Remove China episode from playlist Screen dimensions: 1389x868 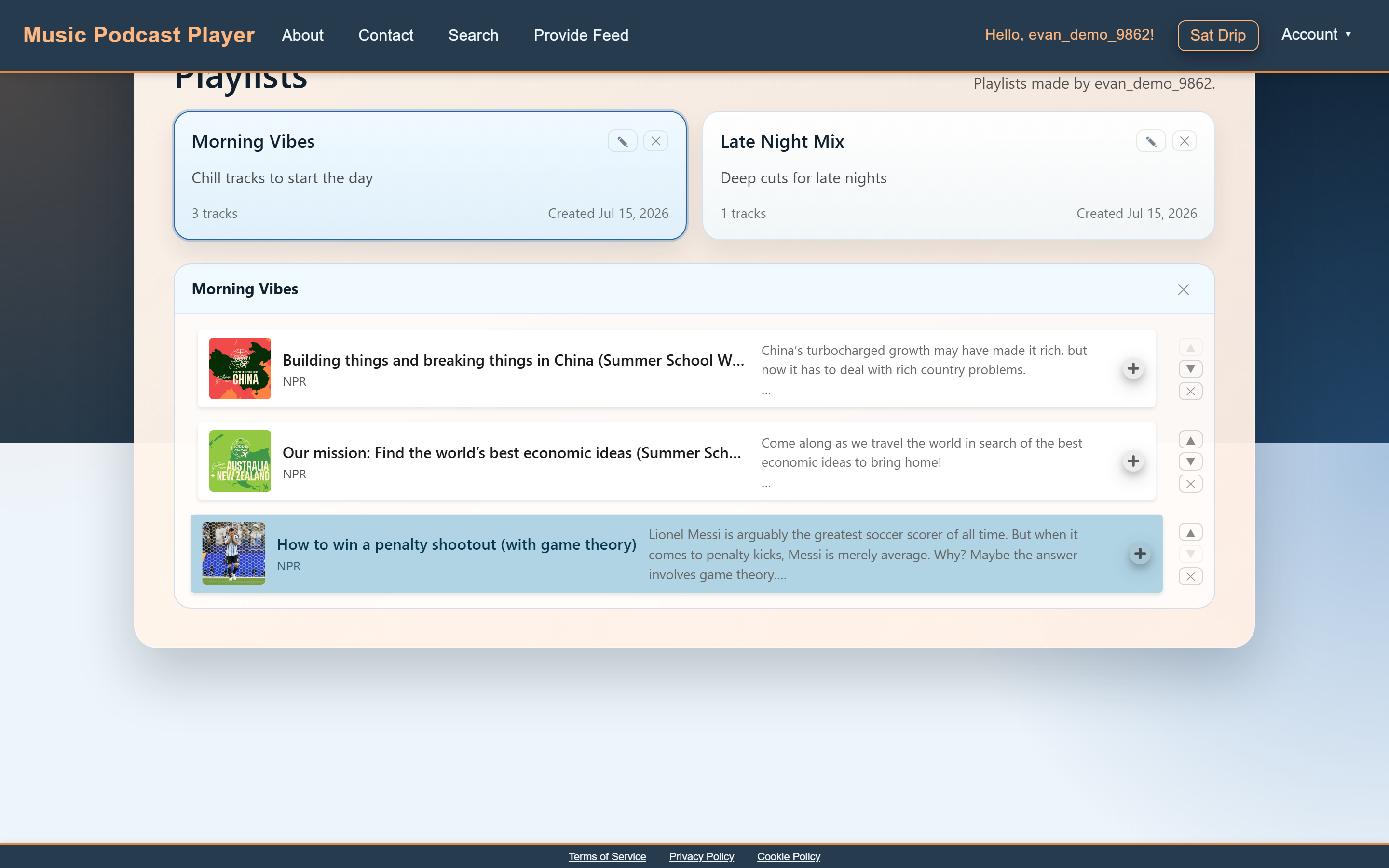click(1190, 392)
